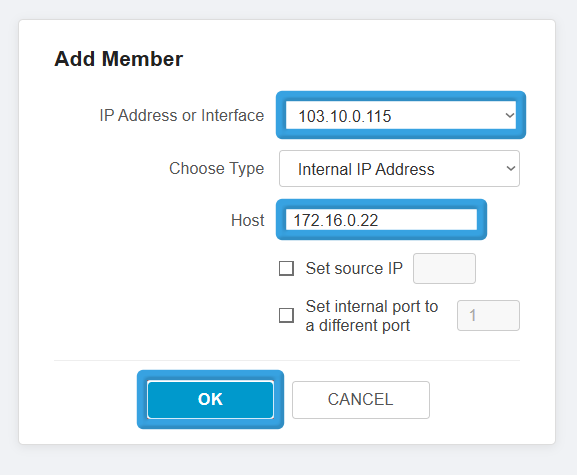The width and height of the screenshot is (577, 475).
Task: Click the chevron arrow beside Internal IP Address
Action: tap(510, 169)
